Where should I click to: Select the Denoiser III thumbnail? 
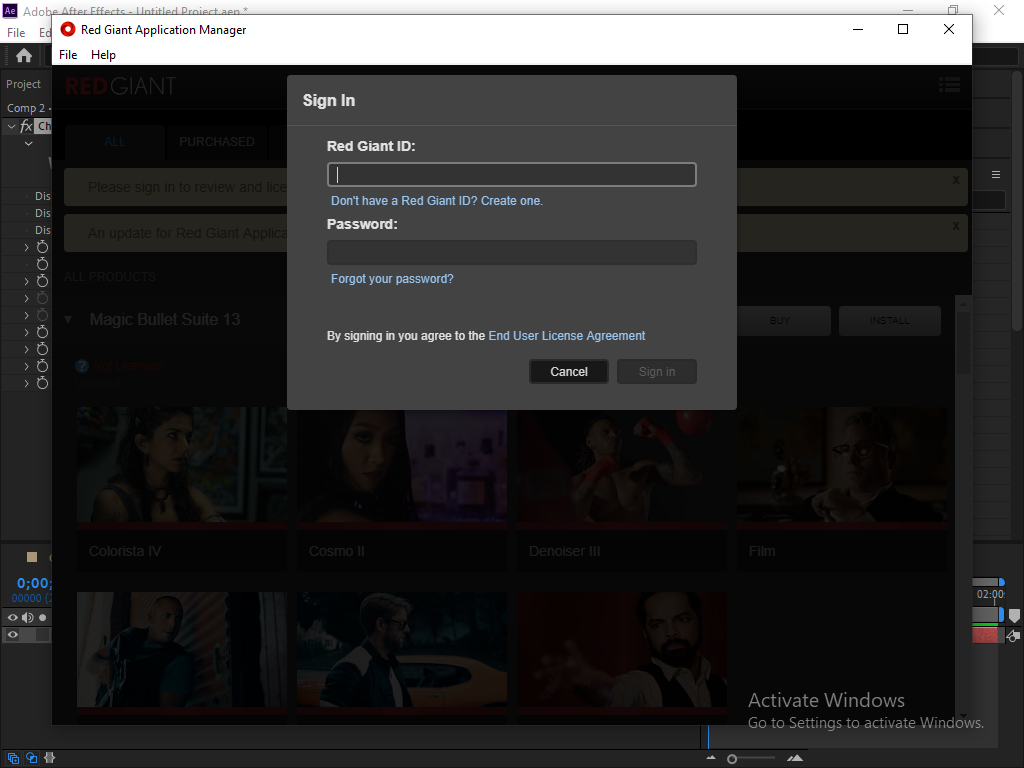pyautogui.click(x=622, y=465)
